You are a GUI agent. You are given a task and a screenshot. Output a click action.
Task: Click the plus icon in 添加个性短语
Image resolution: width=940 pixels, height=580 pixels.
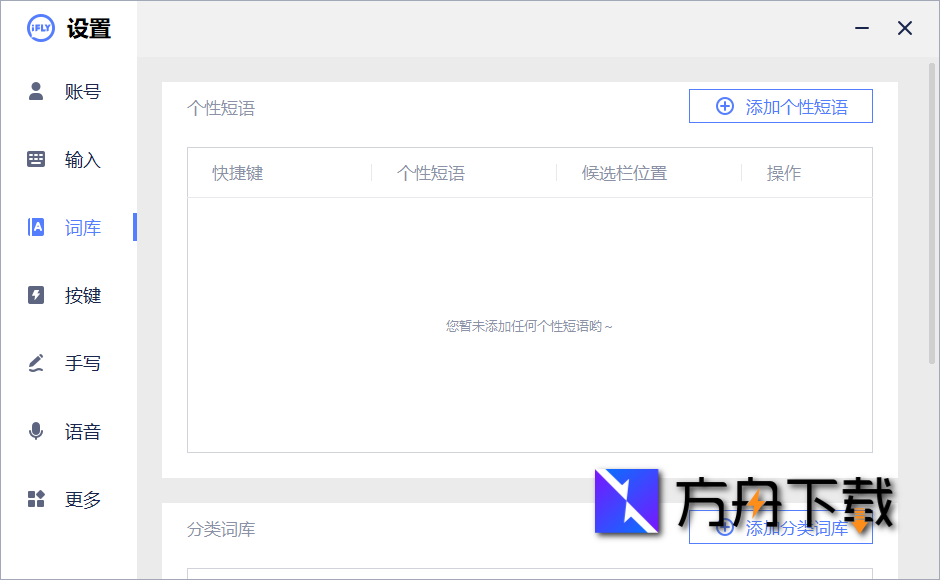point(724,106)
